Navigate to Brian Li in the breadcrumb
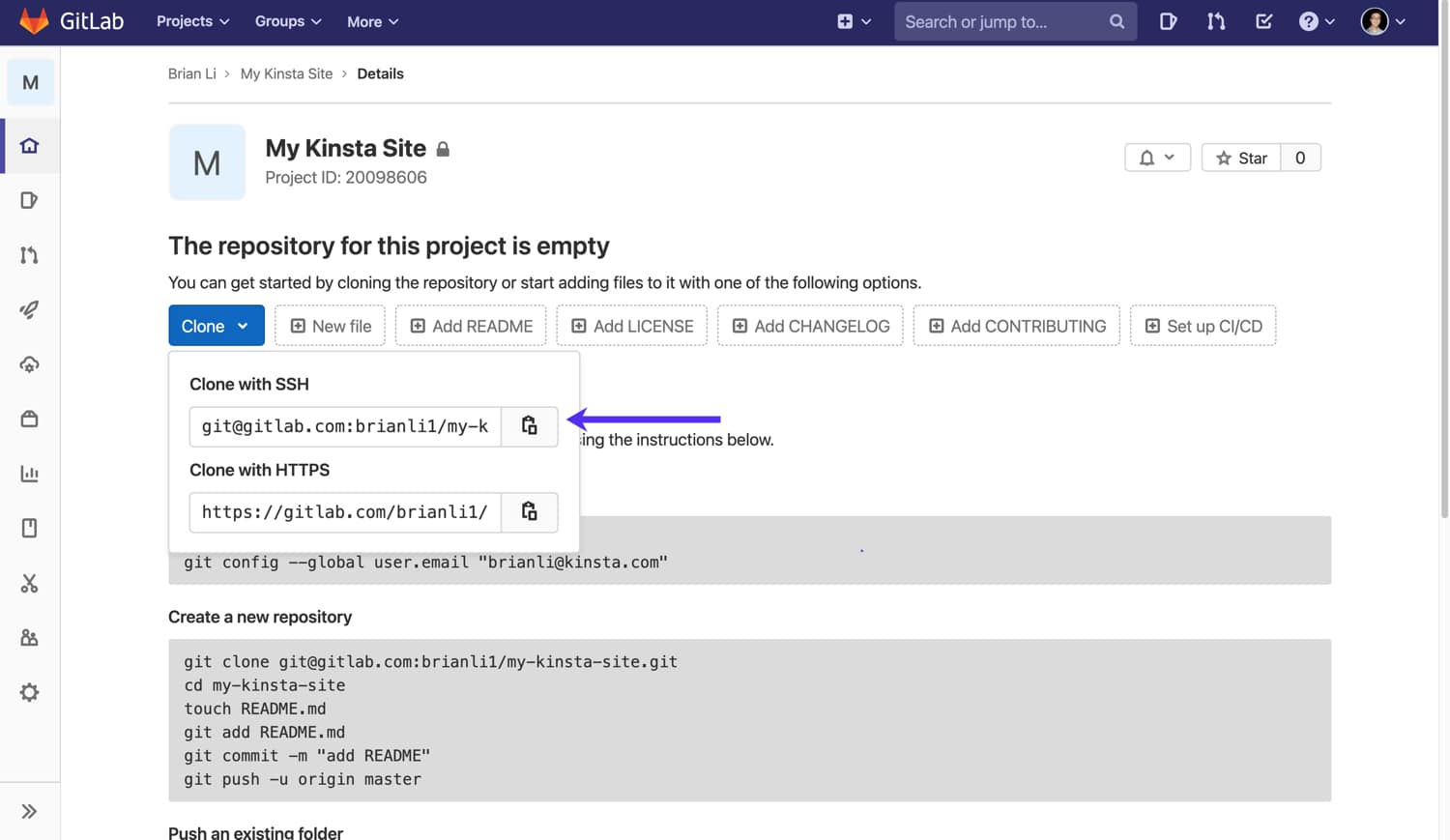The width and height of the screenshot is (1450, 840). point(191,72)
